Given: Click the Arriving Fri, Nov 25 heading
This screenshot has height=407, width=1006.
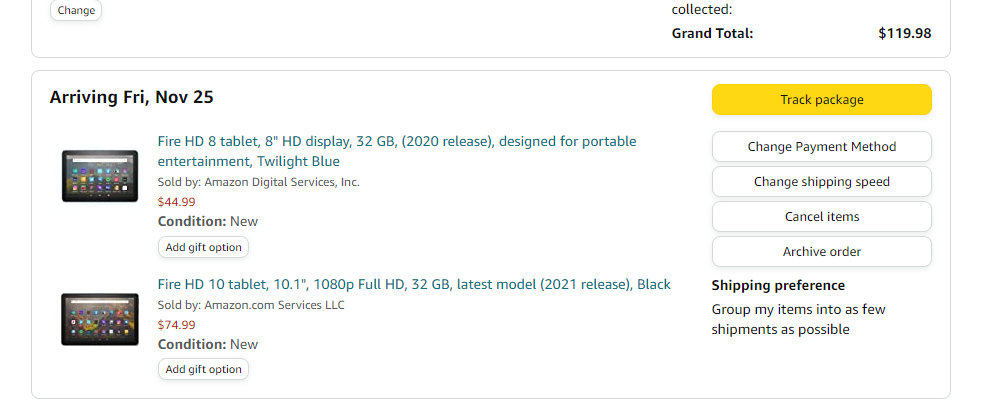Looking at the screenshot, I should point(132,97).
